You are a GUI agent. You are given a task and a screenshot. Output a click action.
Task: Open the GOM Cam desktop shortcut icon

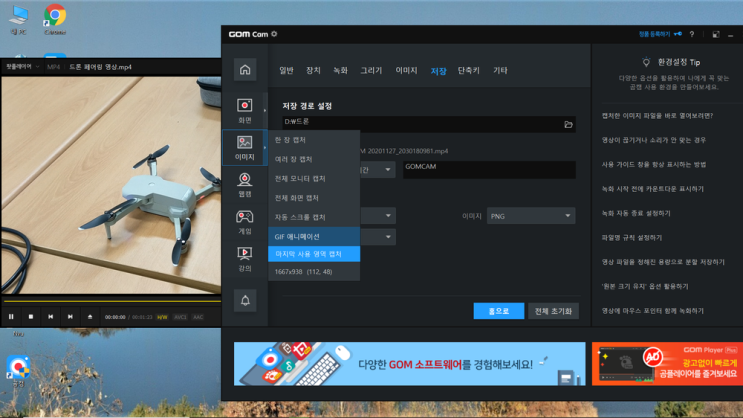(x=18, y=371)
